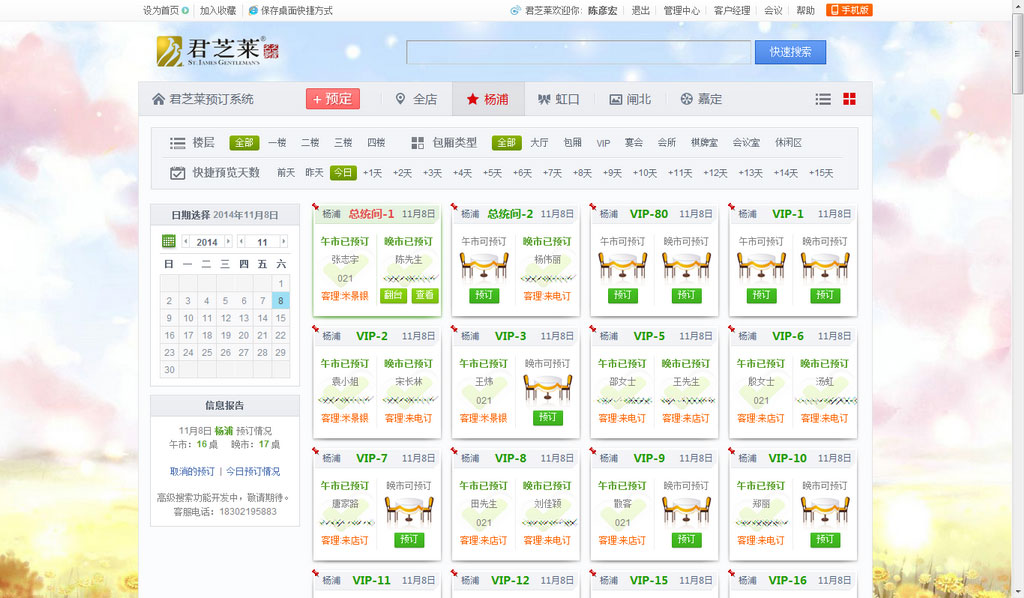Open 客户经理 top link
This screenshot has height=598, width=1024.
click(731, 10)
